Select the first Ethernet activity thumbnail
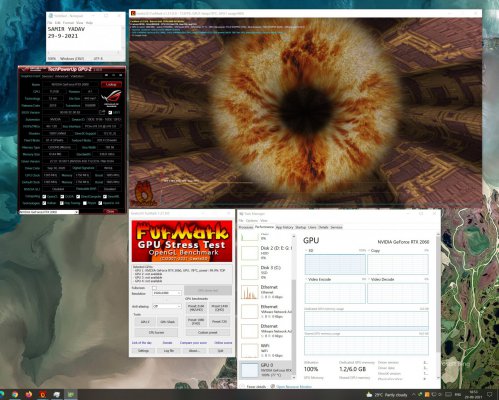This screenshot has height=400, width=499. click(x=249, y=292)
